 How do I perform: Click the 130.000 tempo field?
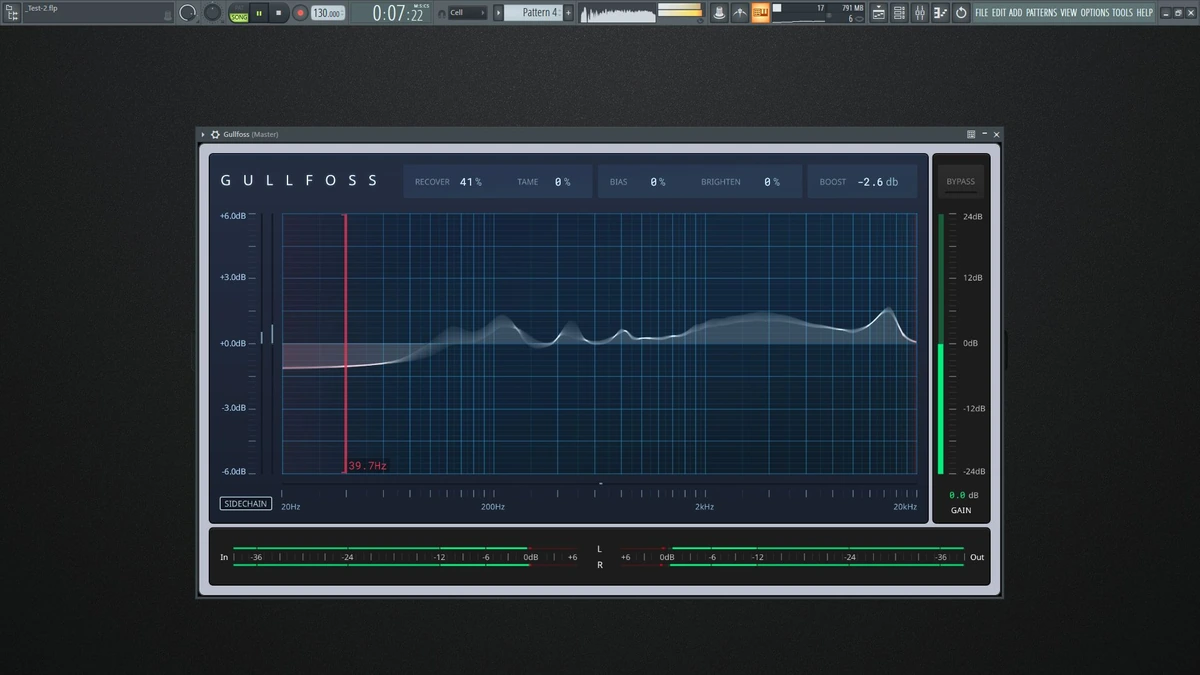coord(326,13)
